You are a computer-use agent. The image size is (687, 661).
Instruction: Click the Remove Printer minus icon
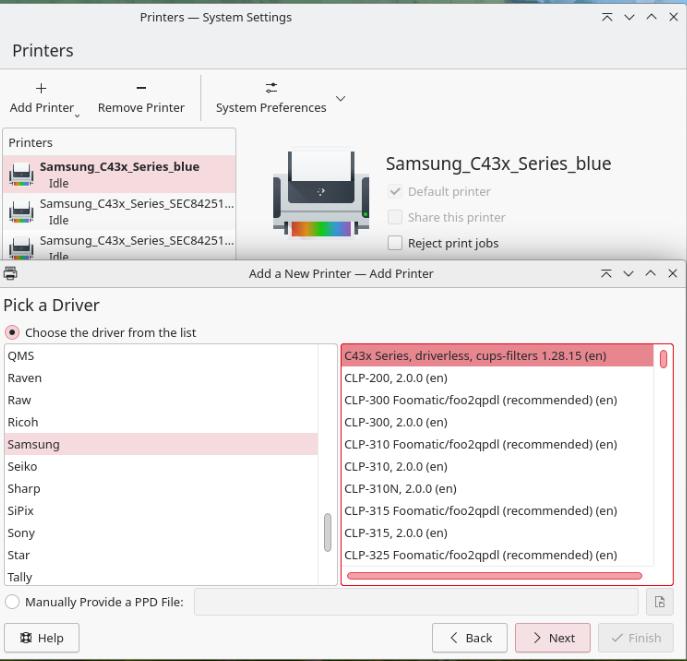(x=141, y=88)
